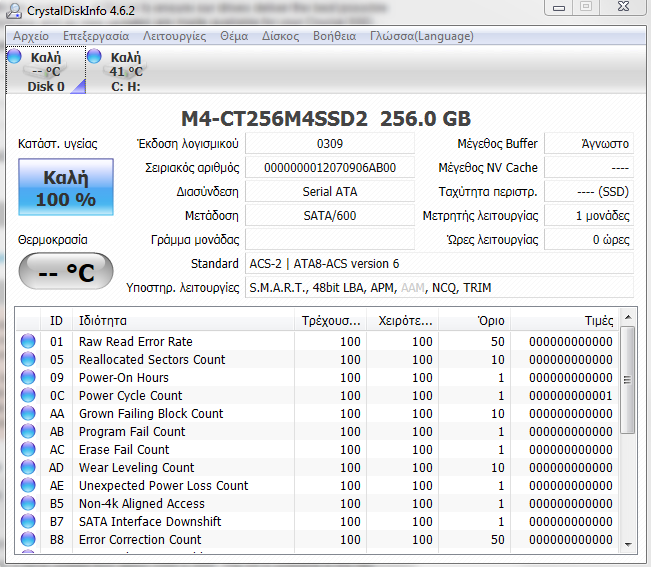
Task: Click the power count field 1 μονάδες
Action: 589,216
